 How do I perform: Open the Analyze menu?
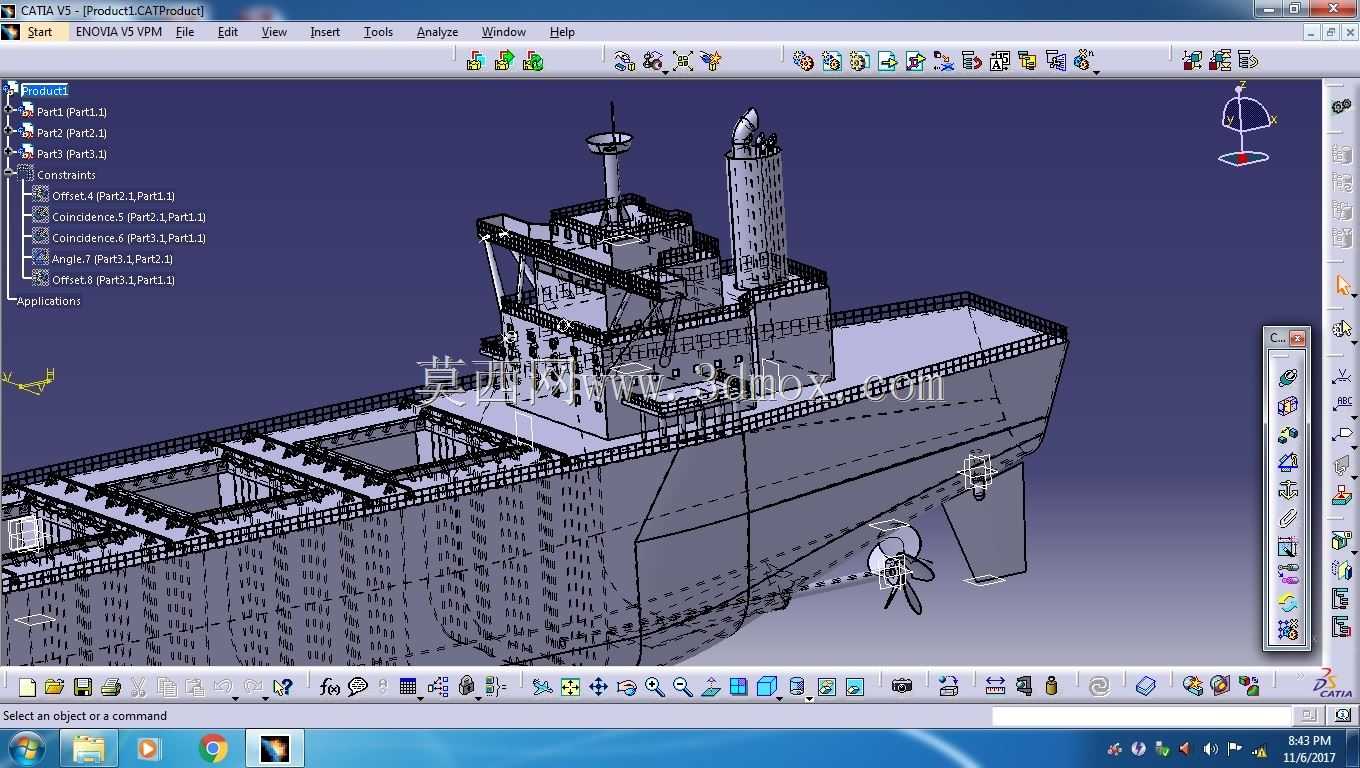(x=437, y=32)
